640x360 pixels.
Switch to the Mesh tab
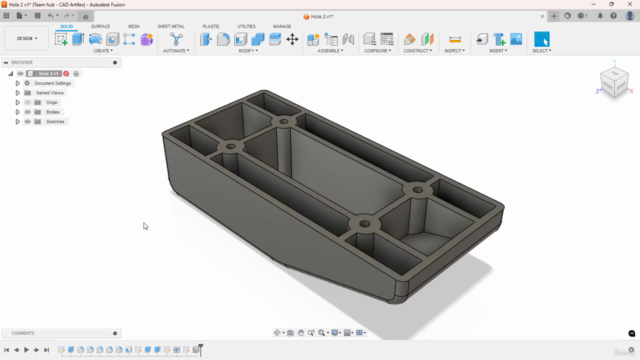coord(134,26)
